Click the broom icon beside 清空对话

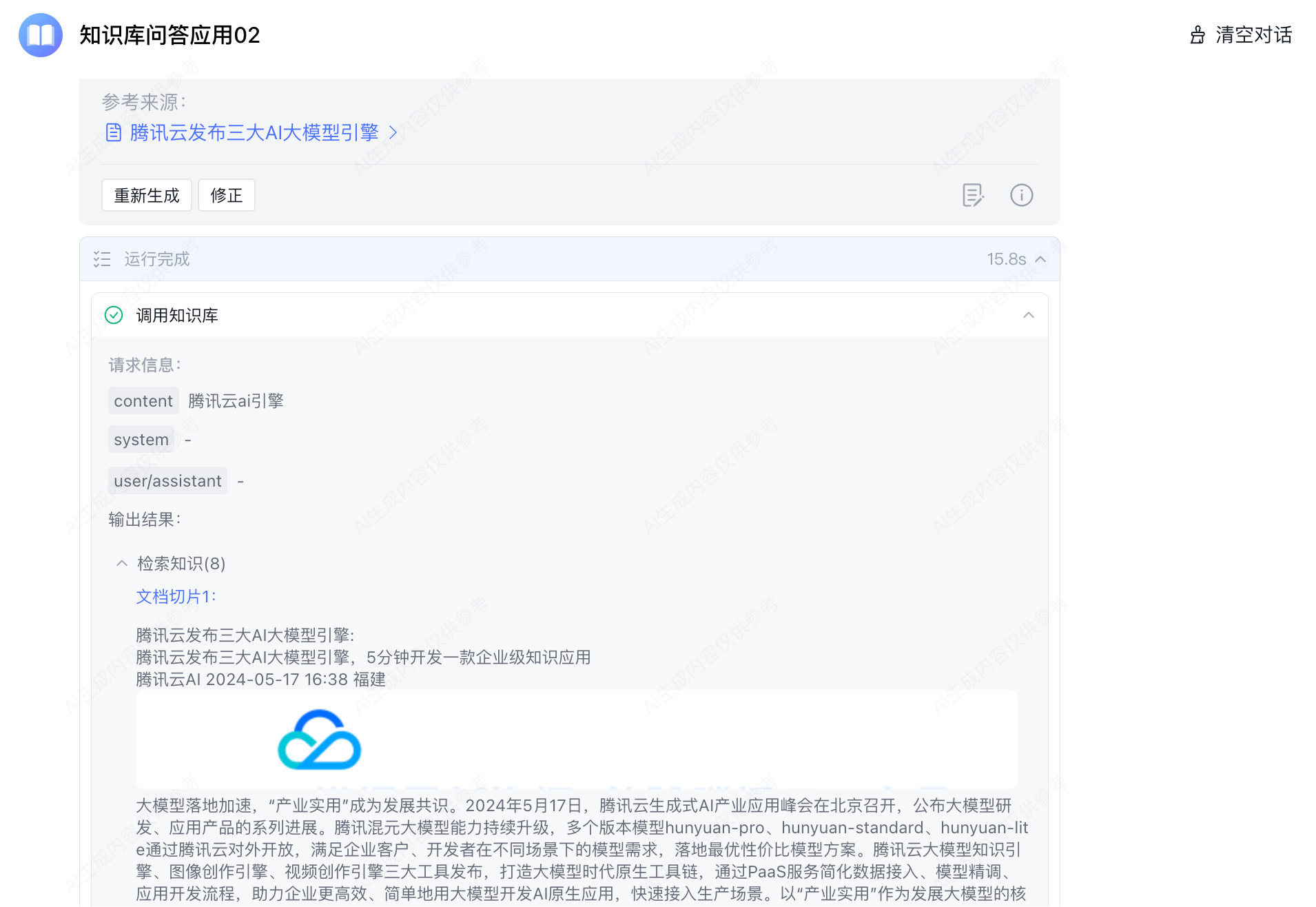tap(1197, 35)
